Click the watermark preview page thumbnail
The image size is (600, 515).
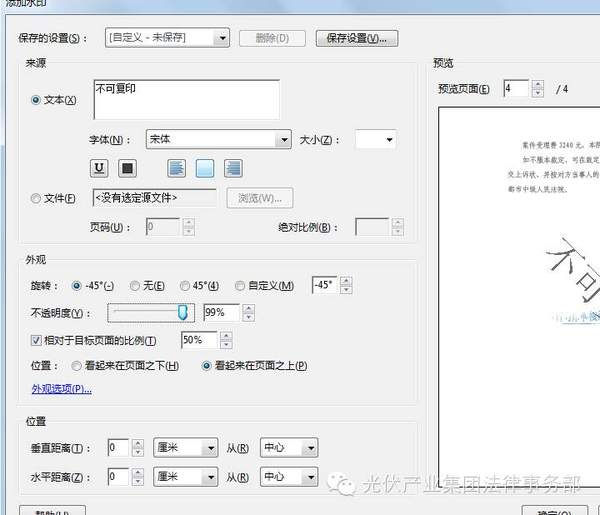point(519,297)
